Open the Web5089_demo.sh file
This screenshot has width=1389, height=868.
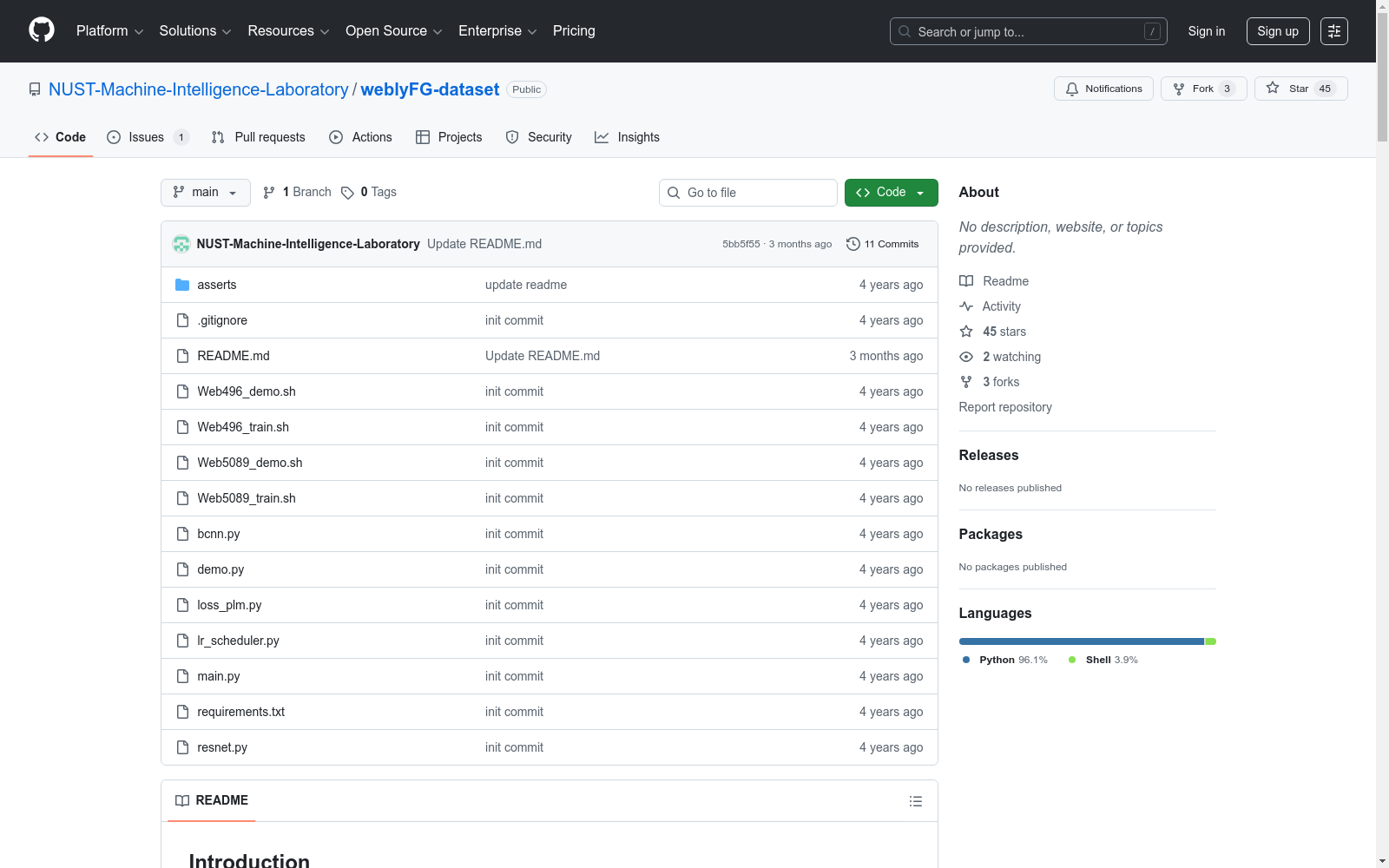(250, 463)
